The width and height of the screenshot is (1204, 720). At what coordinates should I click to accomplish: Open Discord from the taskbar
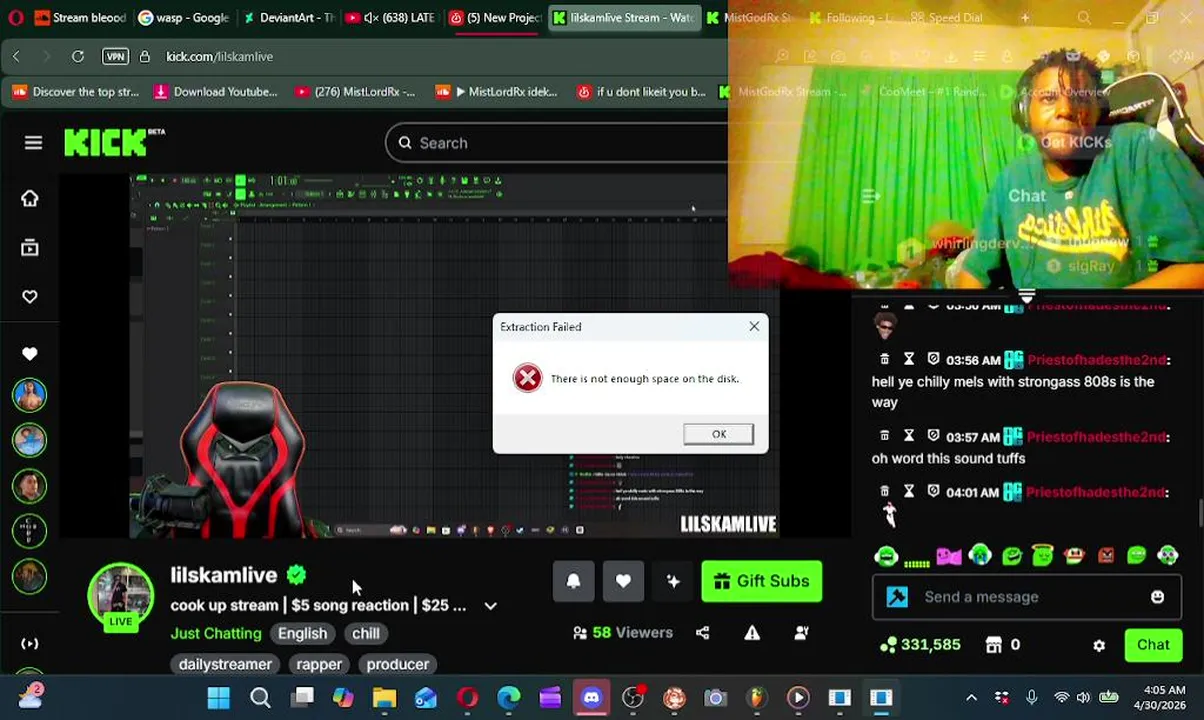point(591,697)
